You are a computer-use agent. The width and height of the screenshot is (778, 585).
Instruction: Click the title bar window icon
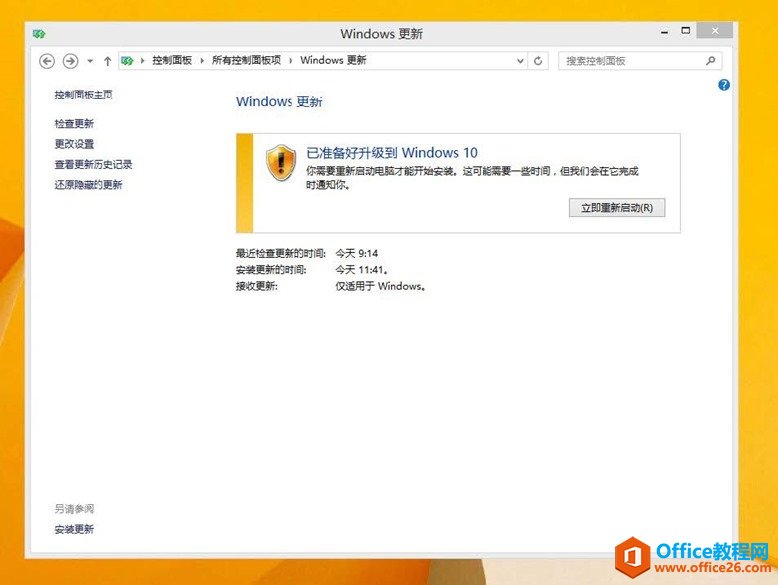(x=39, y=34)
